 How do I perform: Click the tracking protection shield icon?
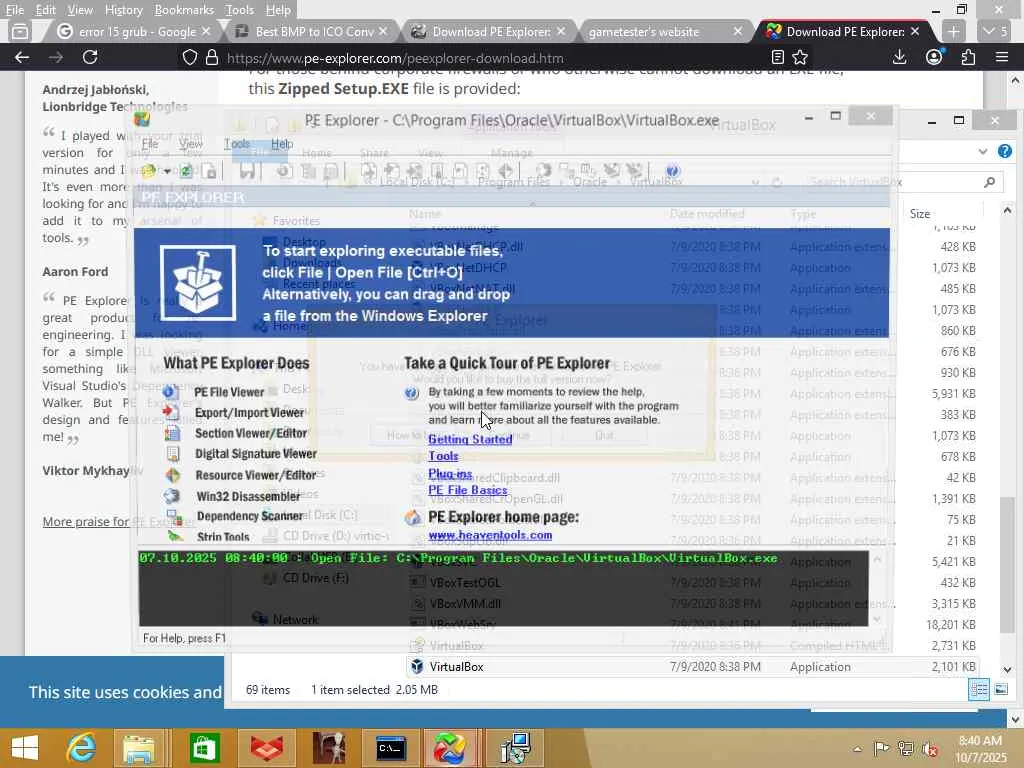(189, 57)
